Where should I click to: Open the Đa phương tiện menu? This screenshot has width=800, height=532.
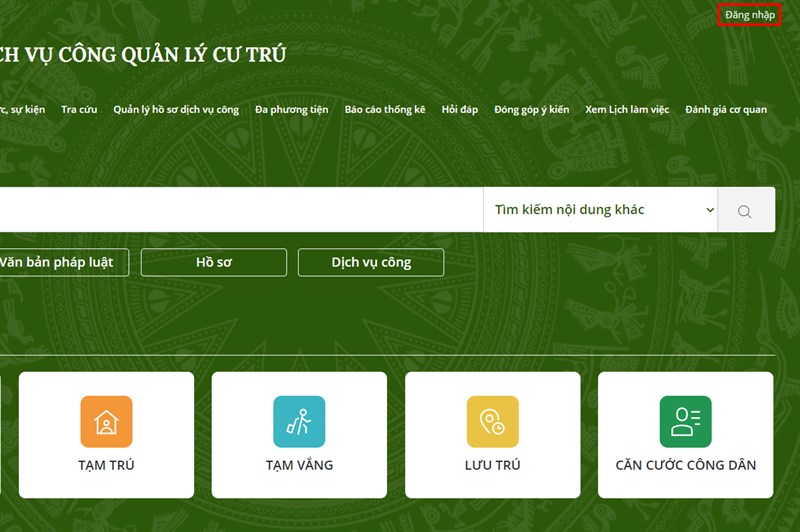click(x=292, y=110)
